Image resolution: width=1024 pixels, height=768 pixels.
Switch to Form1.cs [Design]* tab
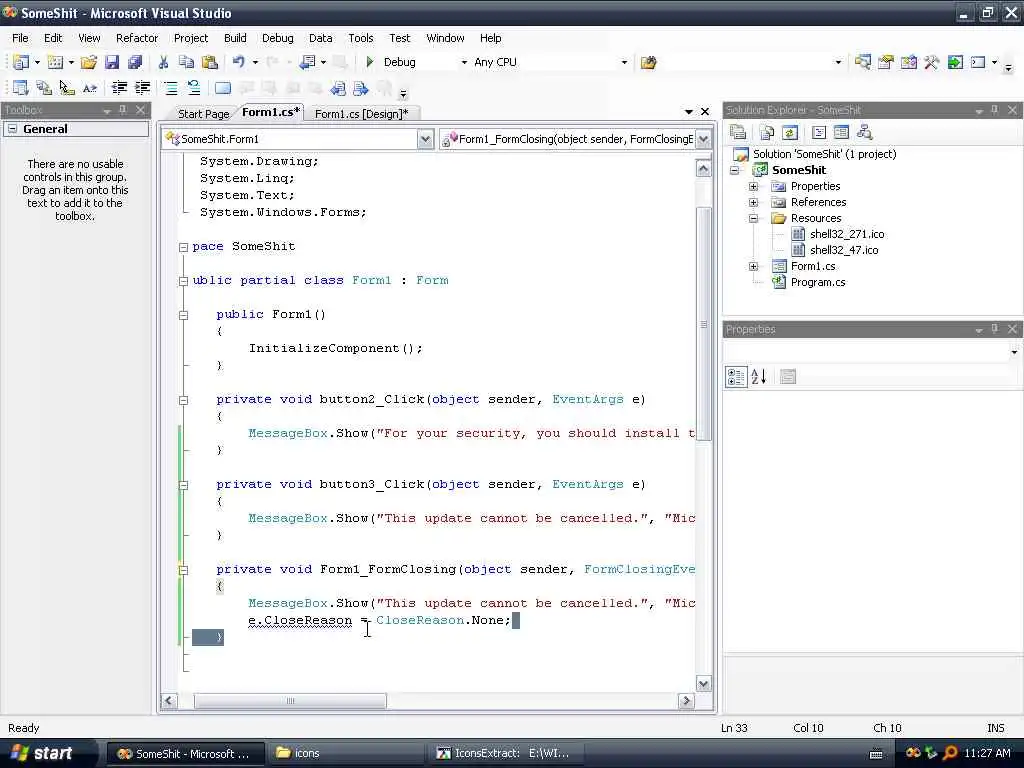pos(361,114)
